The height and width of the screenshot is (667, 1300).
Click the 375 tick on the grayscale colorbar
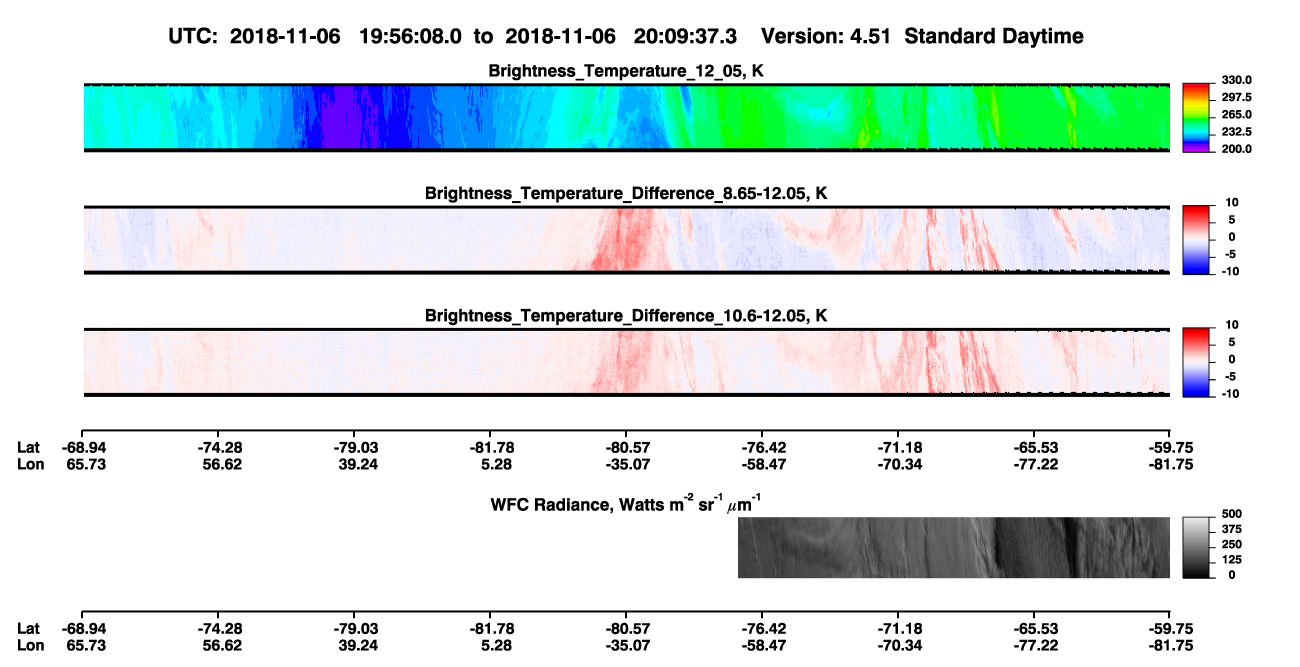click(1232, 529)
